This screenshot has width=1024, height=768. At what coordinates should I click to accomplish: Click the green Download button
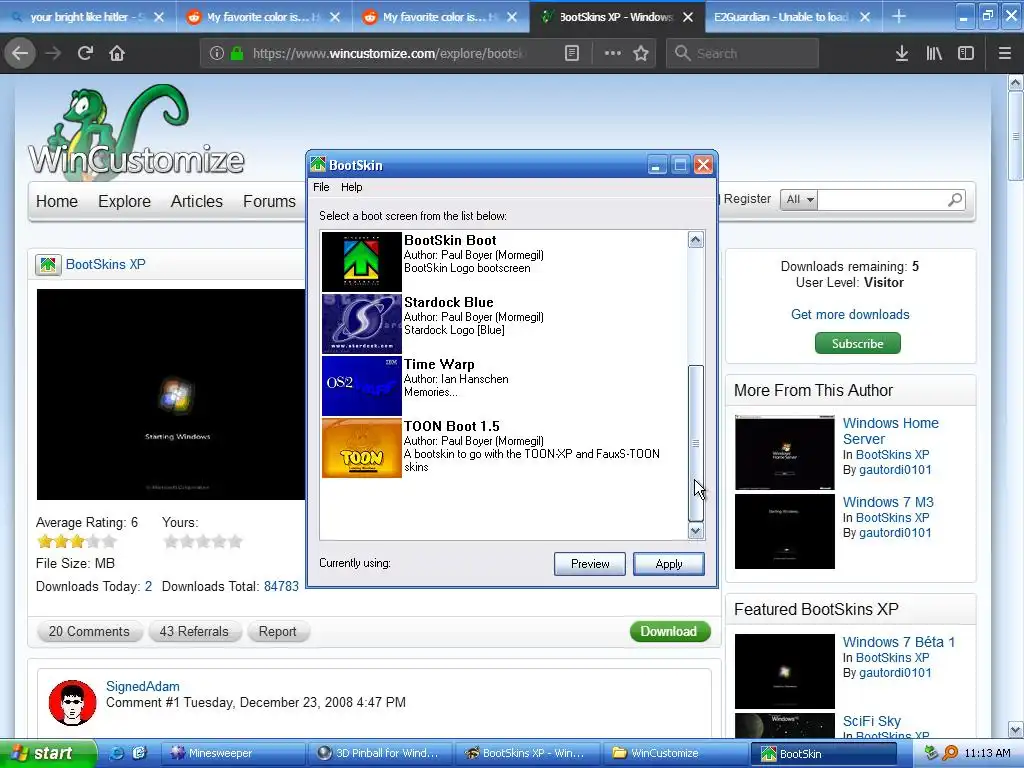pos(669,632)
